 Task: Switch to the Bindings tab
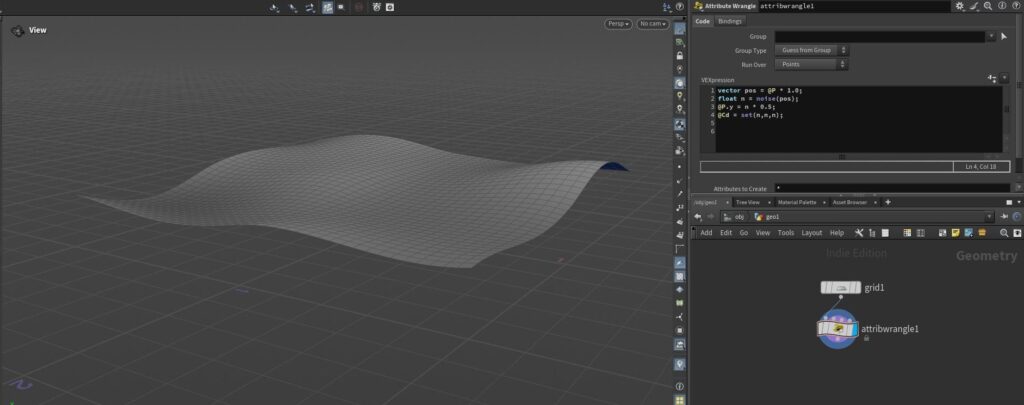(731, 21)
